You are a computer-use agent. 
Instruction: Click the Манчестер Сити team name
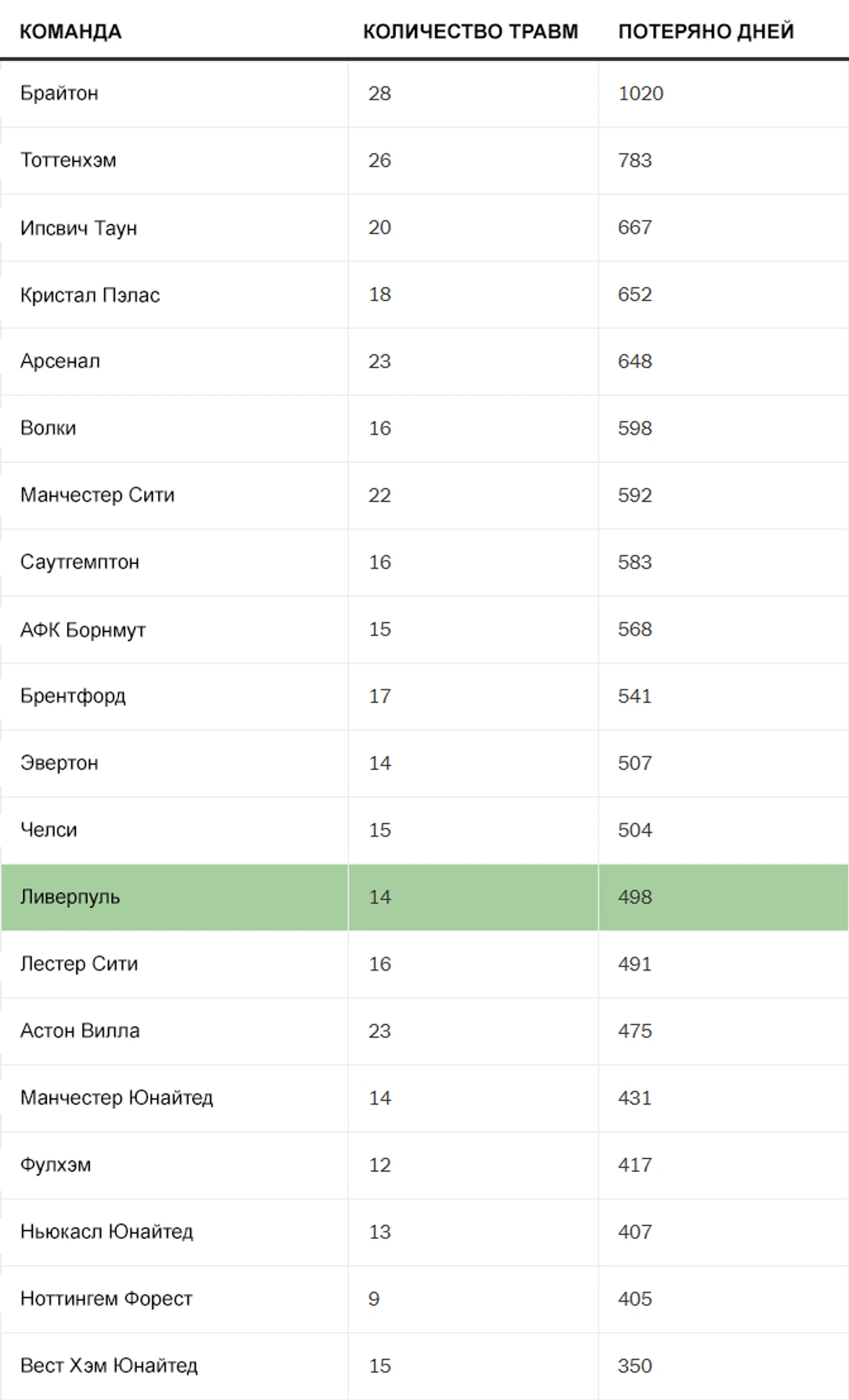97,496
